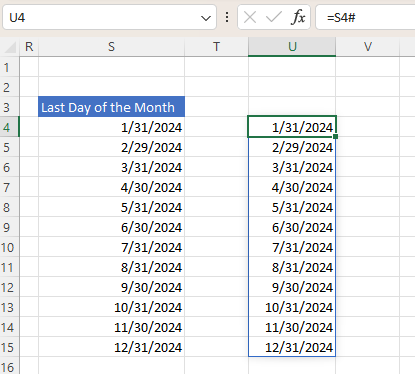Click column S cell showing 5/31/2024
The width and height of the screenshot is (415, 374).
tap(111, 207)
